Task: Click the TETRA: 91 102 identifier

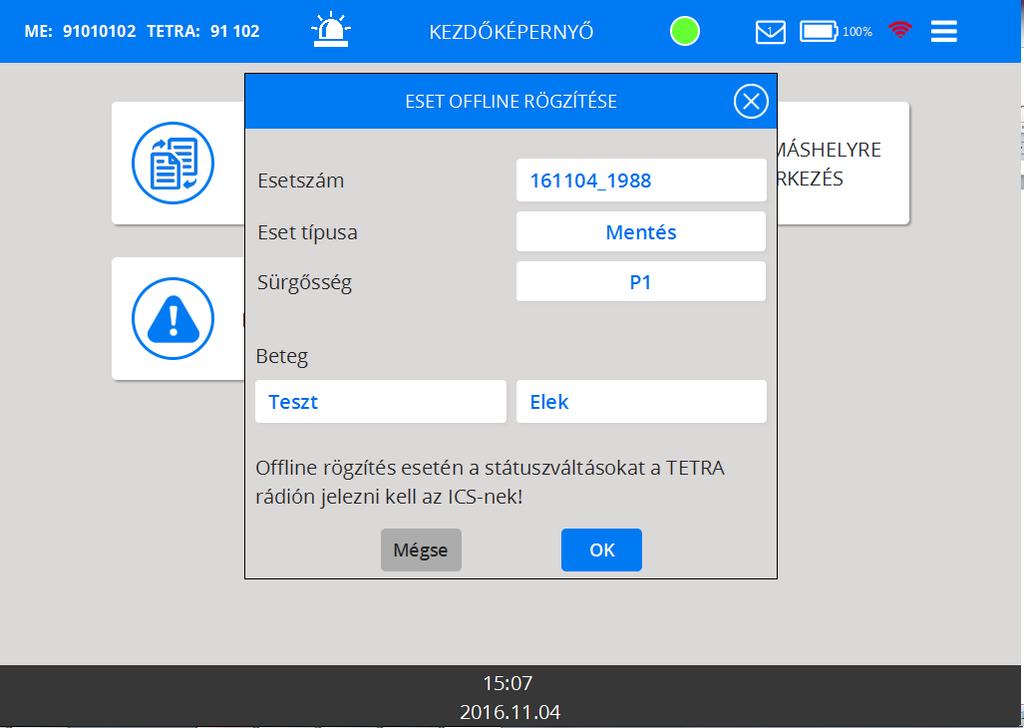Action: 203,31
